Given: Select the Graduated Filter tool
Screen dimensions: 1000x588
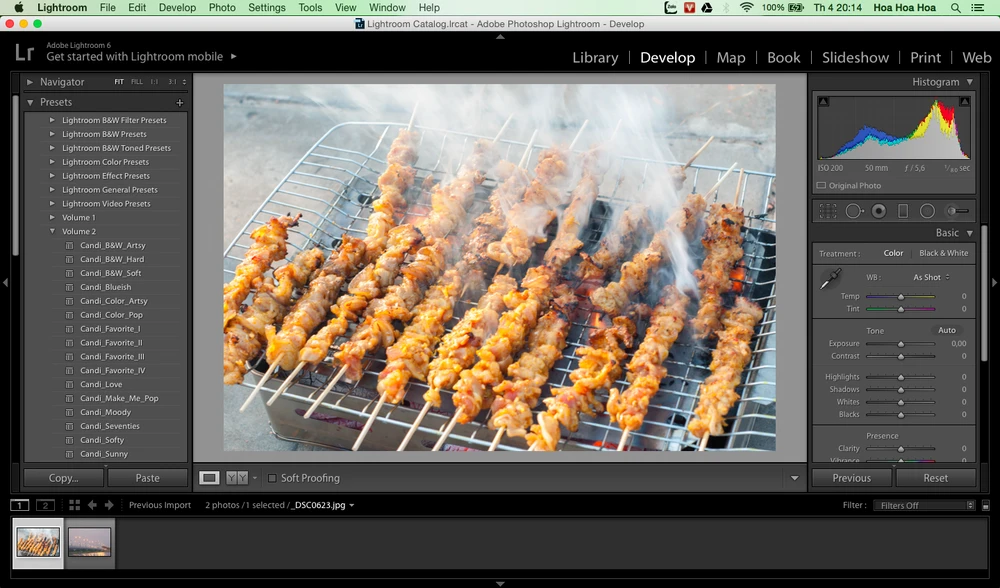Looking at the screenshot, I should point(903,210).
